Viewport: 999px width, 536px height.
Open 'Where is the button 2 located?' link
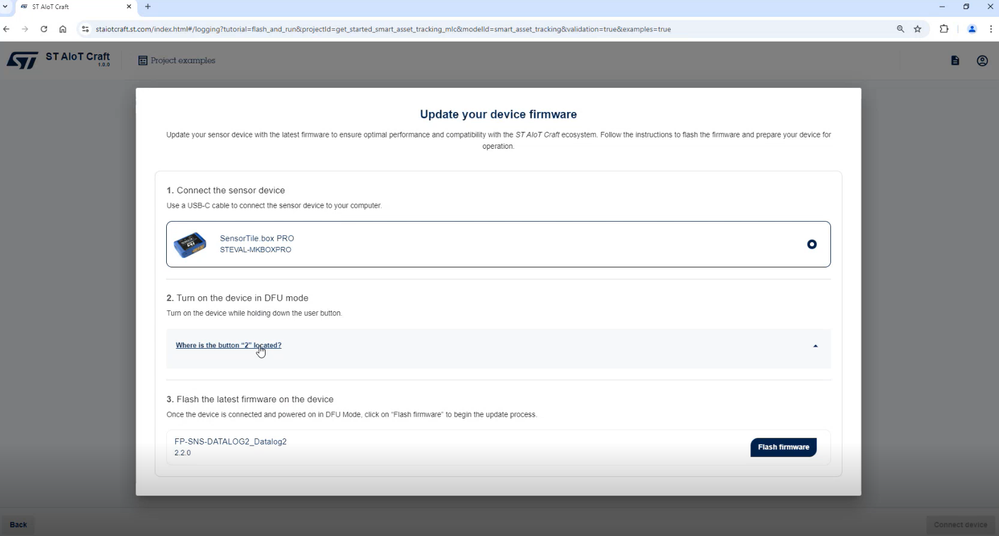[228, 345]
